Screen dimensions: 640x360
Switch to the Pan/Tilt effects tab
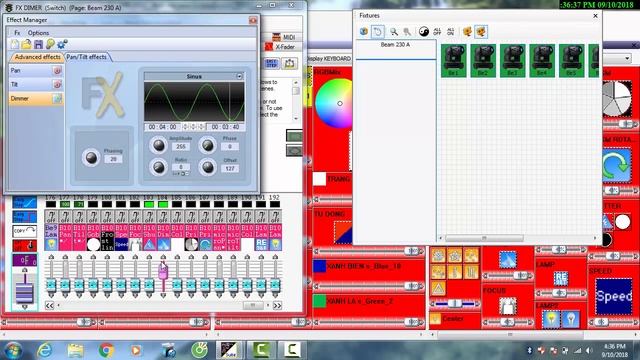pos(87,57)
